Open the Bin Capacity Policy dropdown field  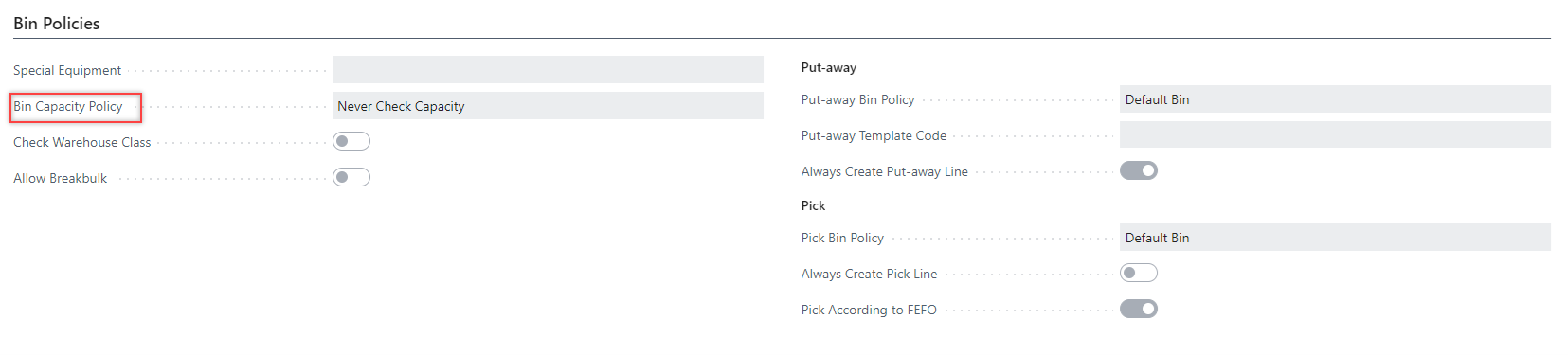548,106
